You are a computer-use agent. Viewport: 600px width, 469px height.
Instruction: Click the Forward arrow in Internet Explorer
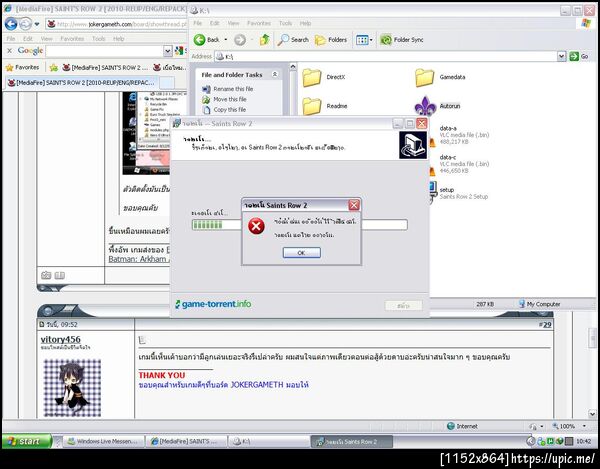25,24
